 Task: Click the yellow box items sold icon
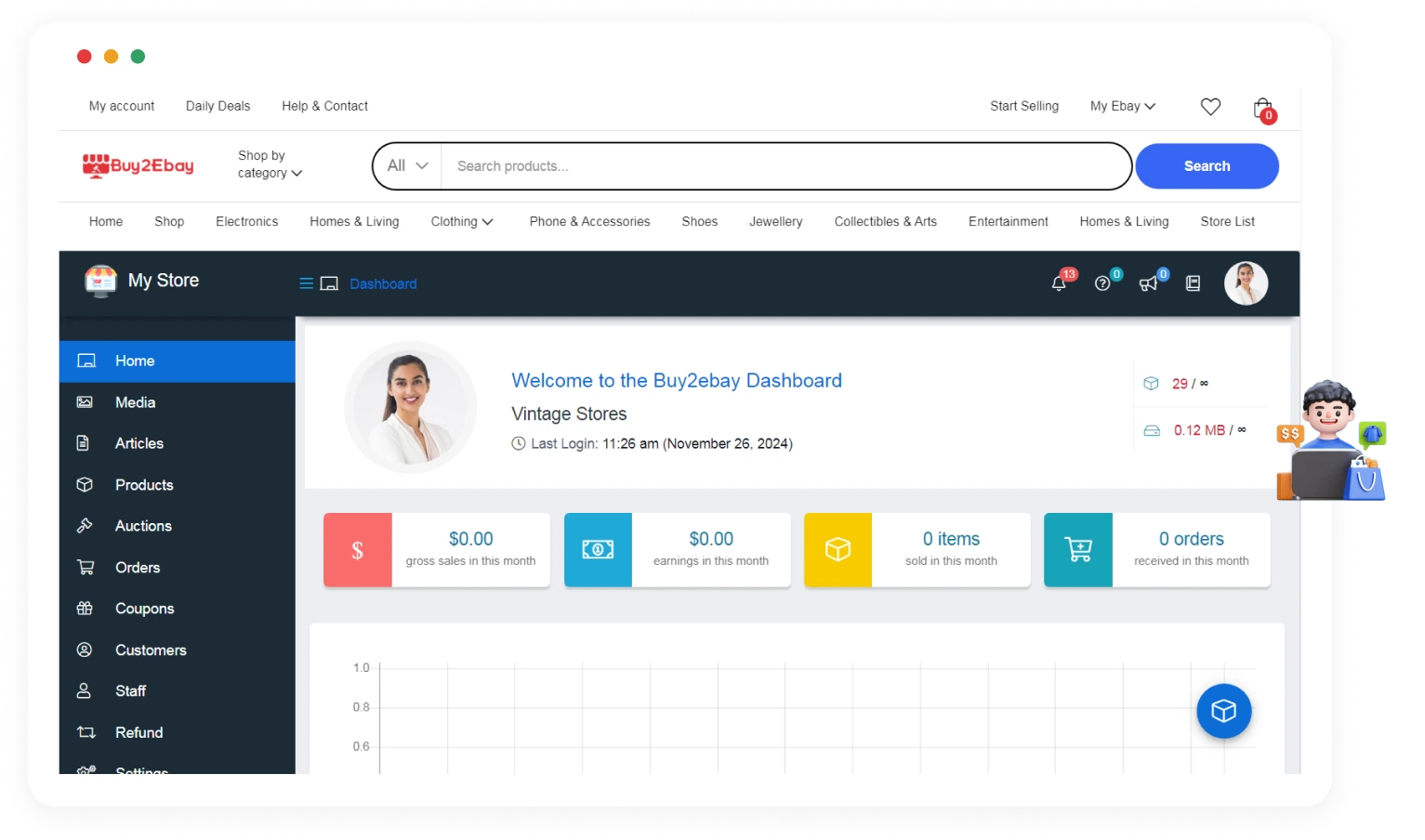point(838,550)
